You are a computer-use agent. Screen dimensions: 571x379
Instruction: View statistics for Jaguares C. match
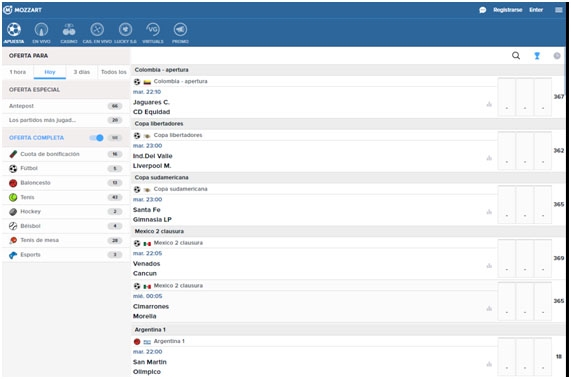point(489,104)
